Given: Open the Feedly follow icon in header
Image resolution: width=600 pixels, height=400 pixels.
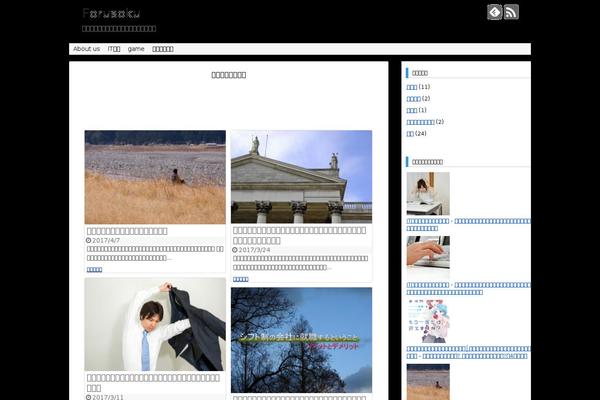Looking at the screenshot, I should 494,12.
